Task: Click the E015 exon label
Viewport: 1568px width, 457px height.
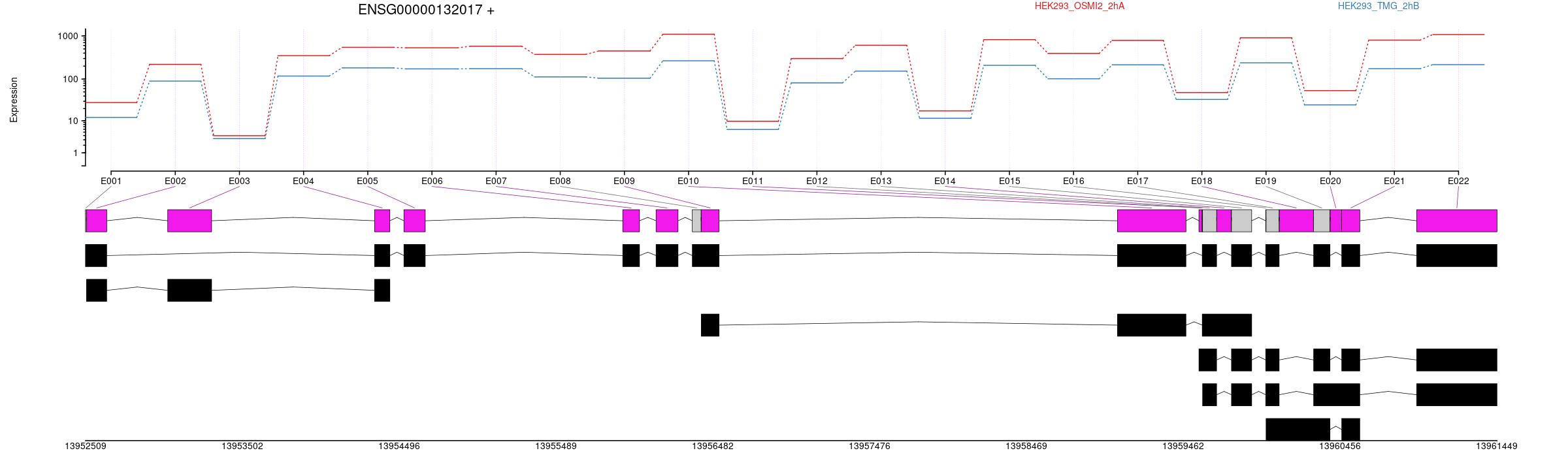Action: pos(1009,181)
